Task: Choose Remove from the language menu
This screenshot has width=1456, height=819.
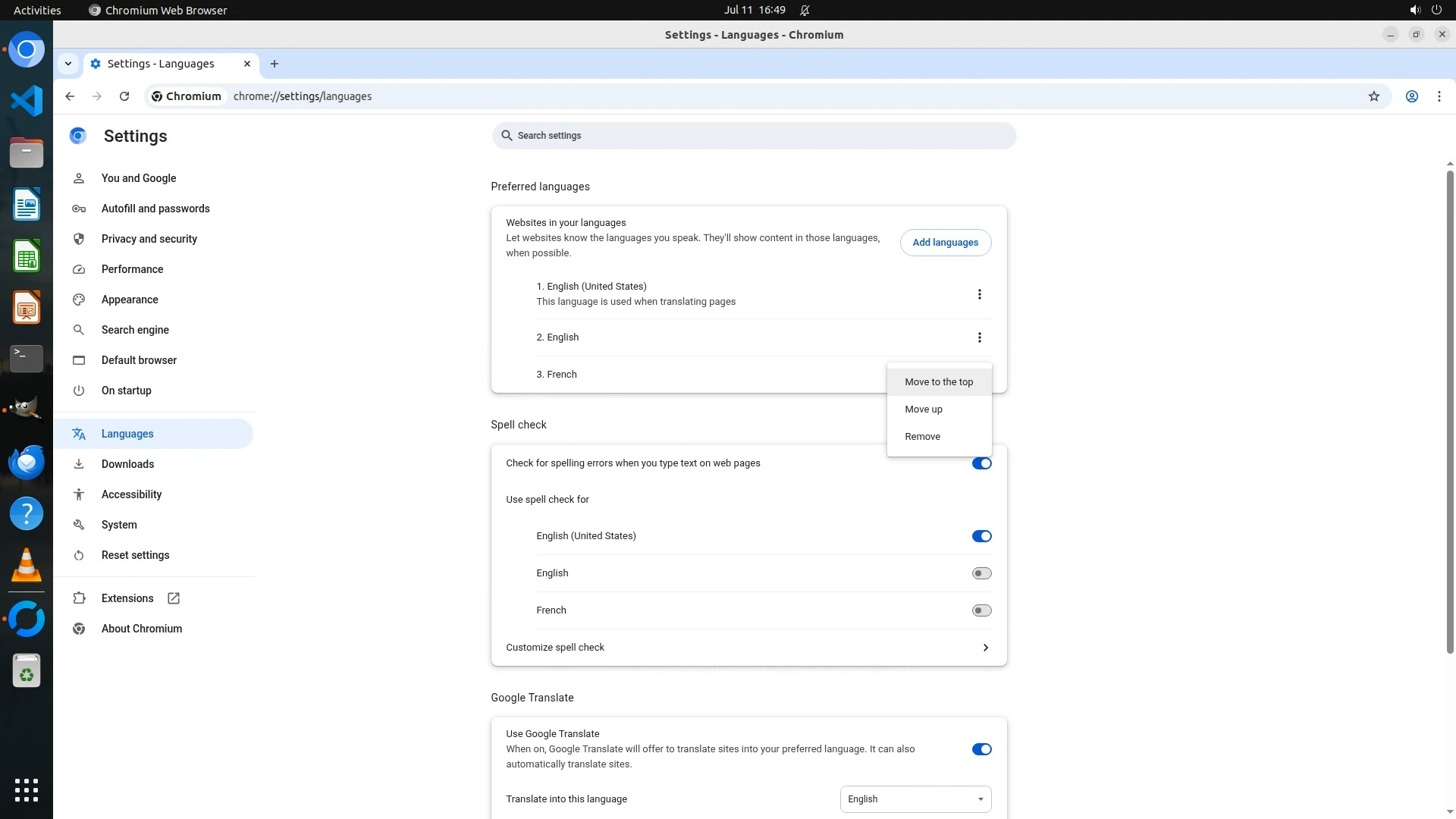Action: point(922,437)
